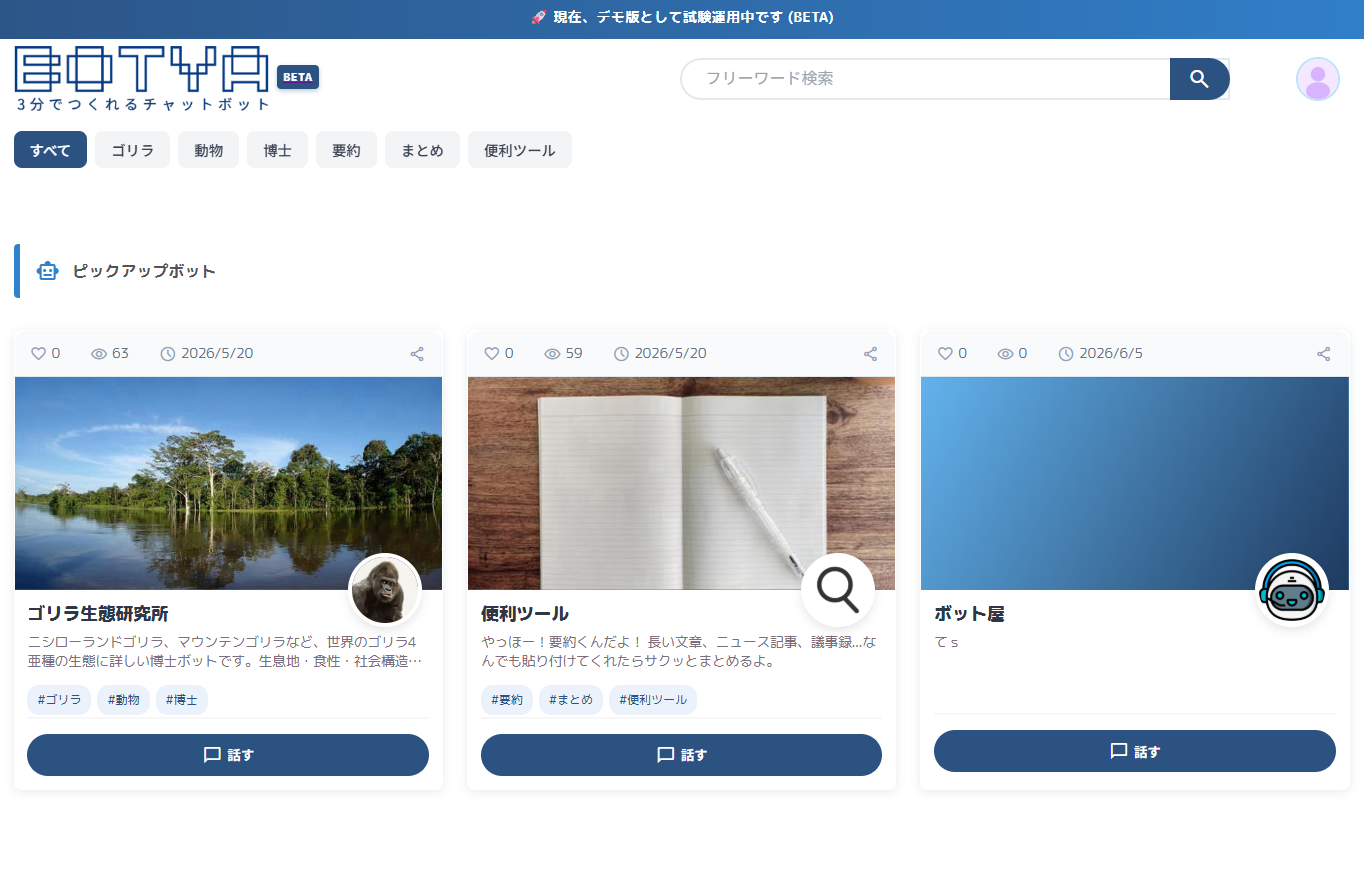Click 話す button on 便利ツール card
The height and width of the screenshot is (872, 1364).
(681, 755)
